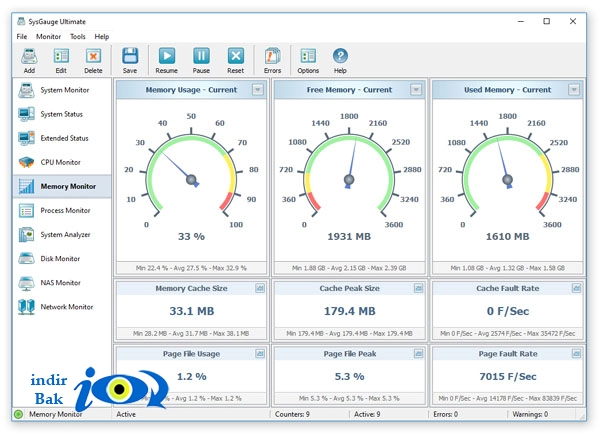
Task: Click Errors: 0 in the status bar
Action: [445, 414]
